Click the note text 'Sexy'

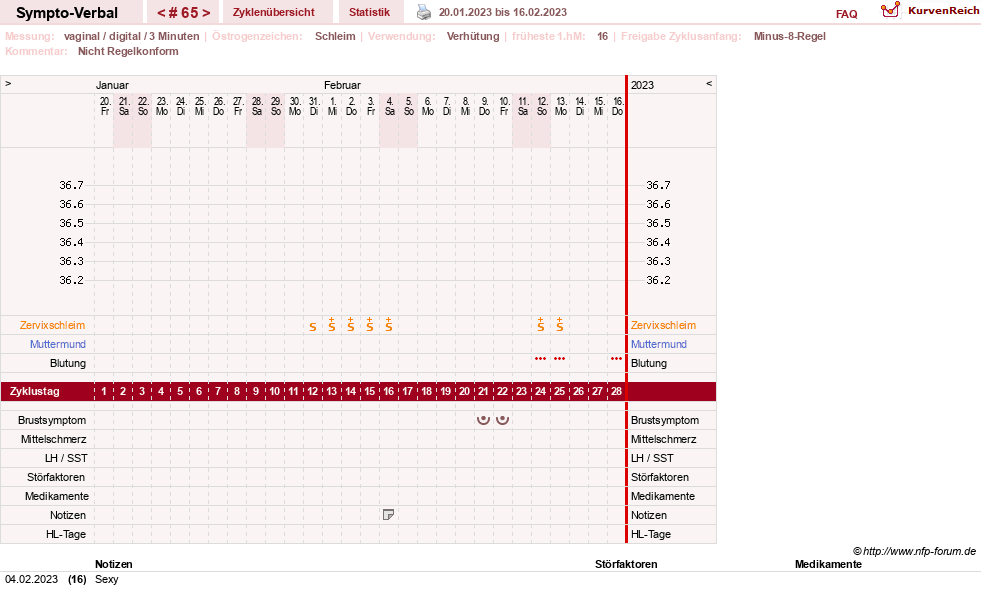pyautogui.click(x=106, y=579)
